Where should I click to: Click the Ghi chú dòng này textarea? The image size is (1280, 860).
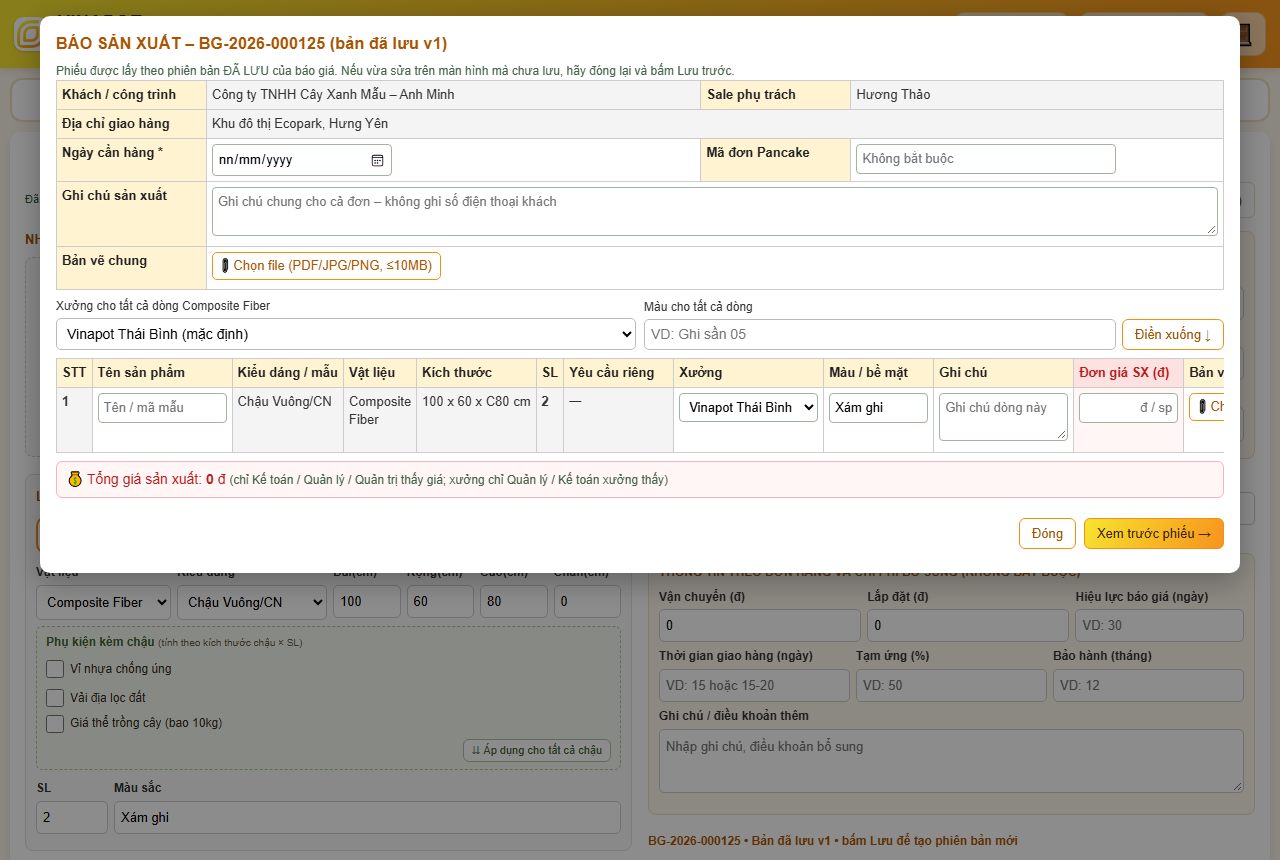pos(1003,417)
